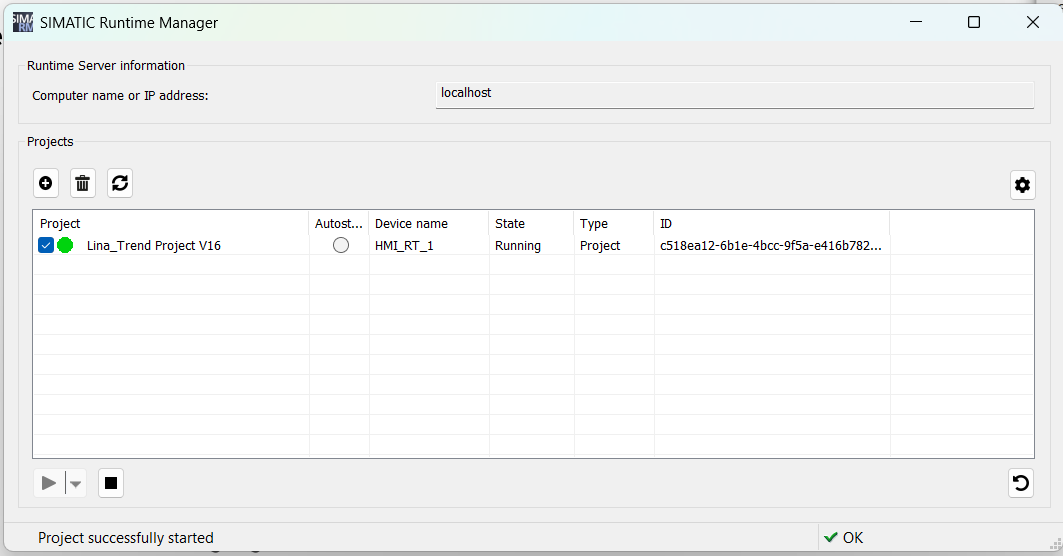Refresh the projects list

pos(120,183)
